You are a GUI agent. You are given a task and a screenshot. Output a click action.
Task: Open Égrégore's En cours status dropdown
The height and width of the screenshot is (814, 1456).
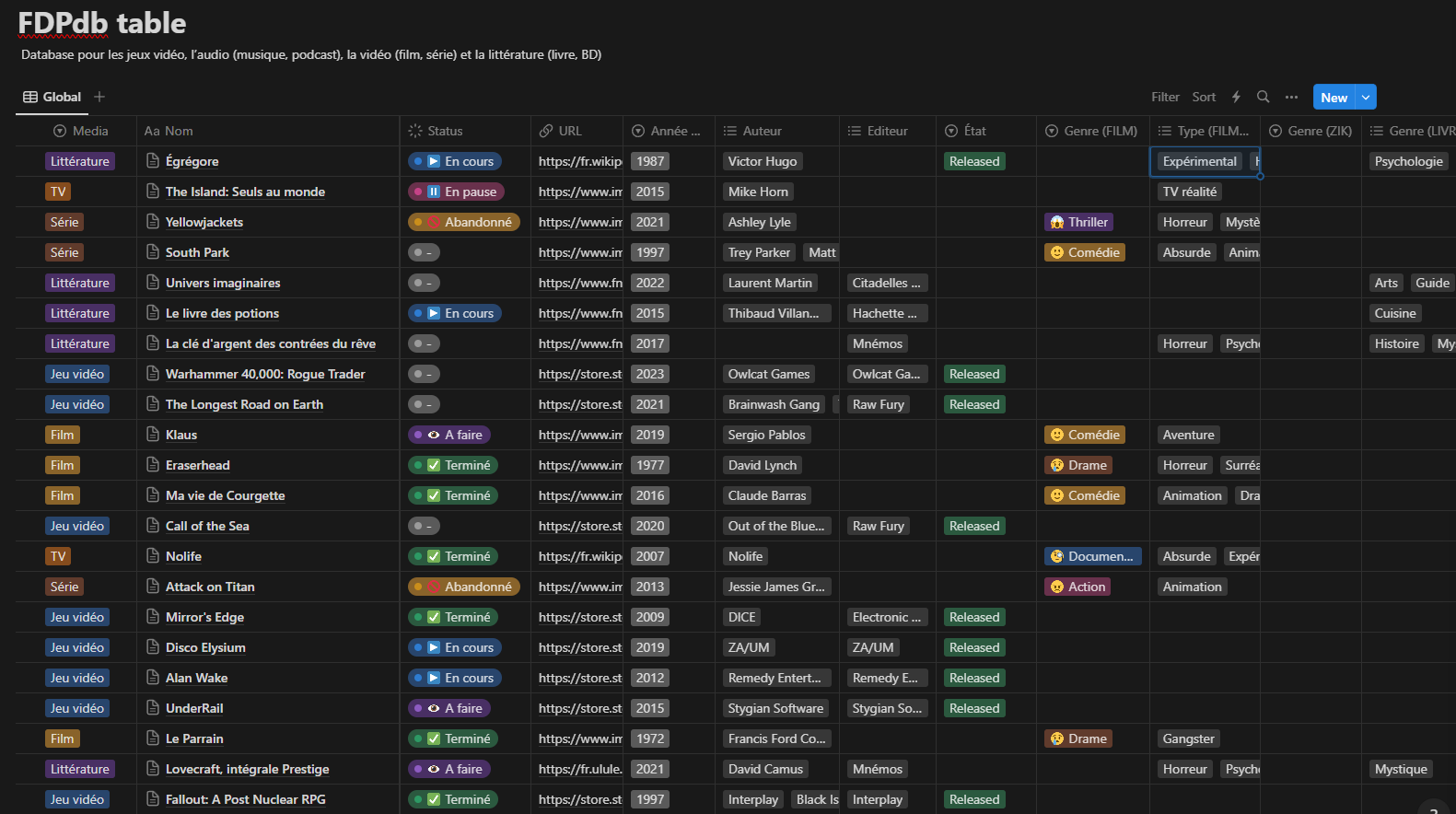[455, 161]
